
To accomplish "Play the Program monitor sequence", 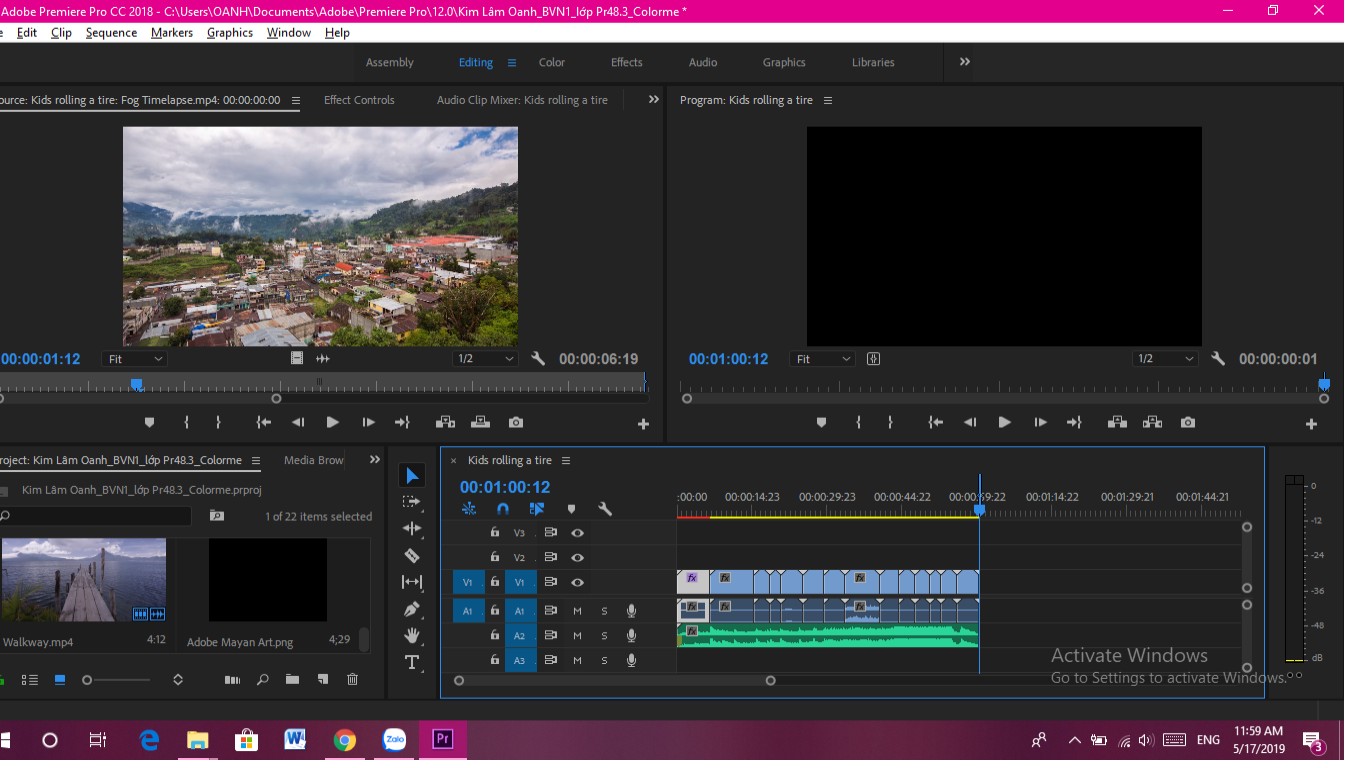I will [1005, 423].
